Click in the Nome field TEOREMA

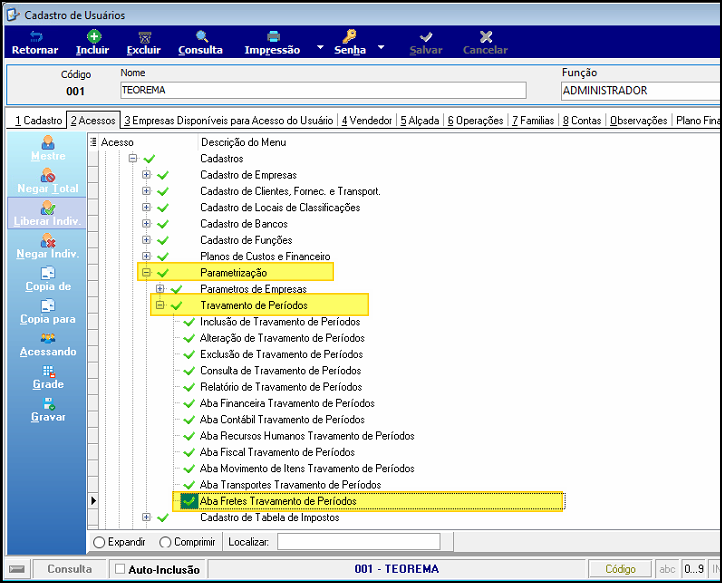coord(323,90)
